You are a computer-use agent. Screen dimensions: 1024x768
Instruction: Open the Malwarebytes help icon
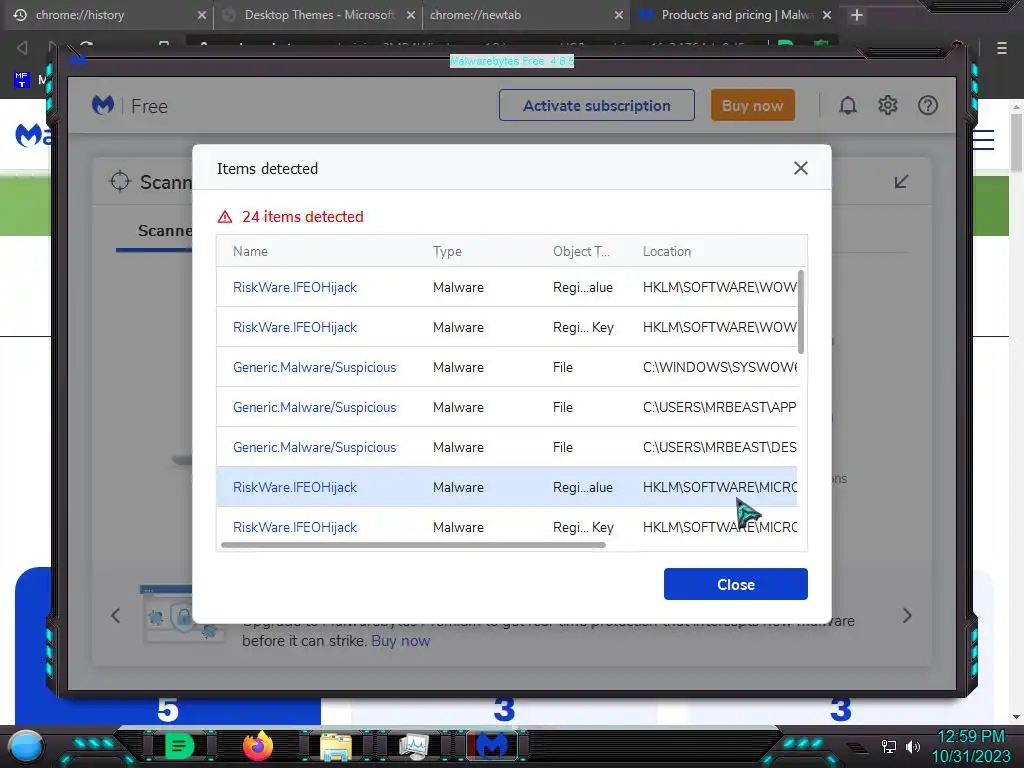tap(927, 105)
